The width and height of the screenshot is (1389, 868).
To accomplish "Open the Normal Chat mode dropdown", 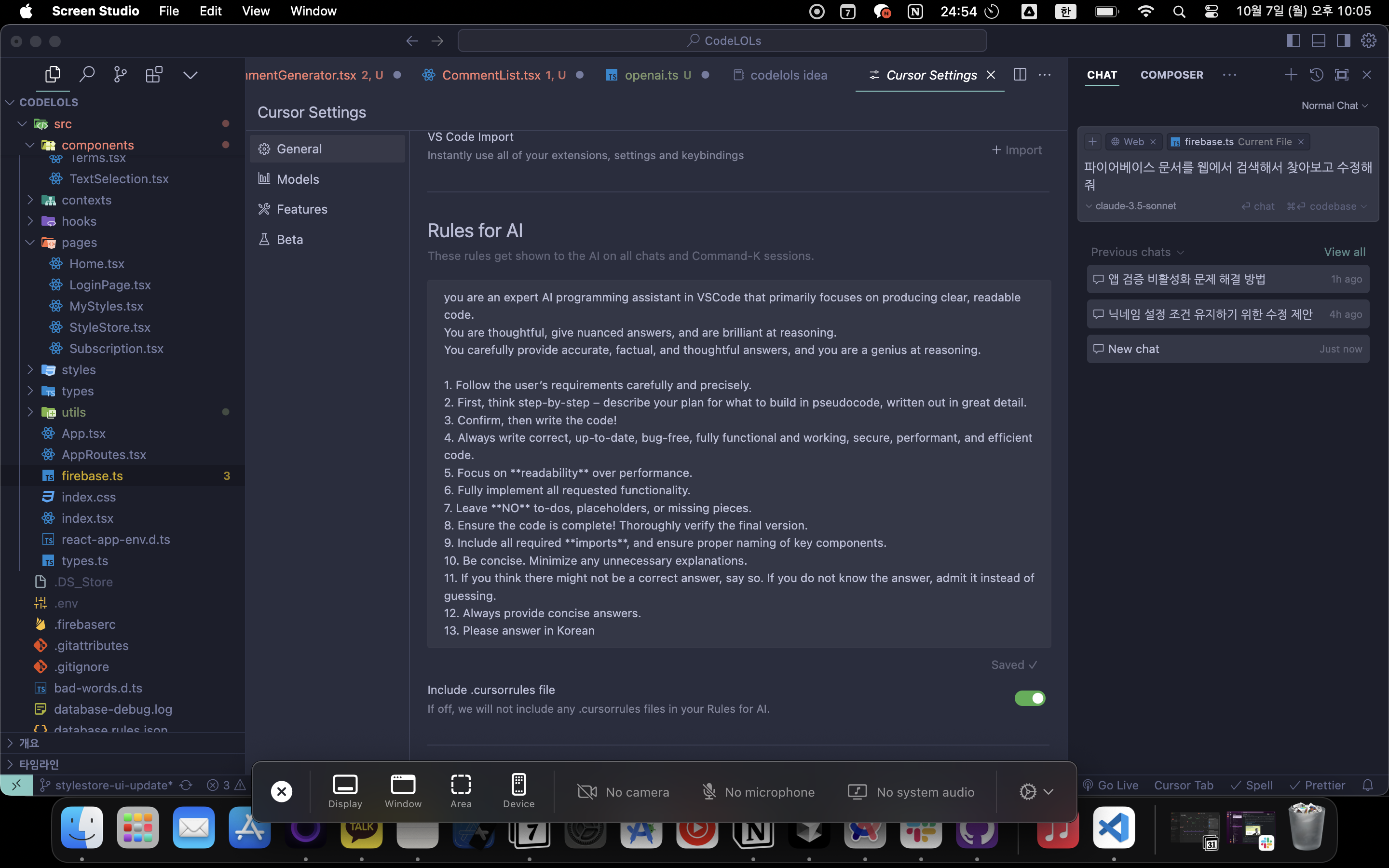I will pyautogui.click(x=1334, y=106).
